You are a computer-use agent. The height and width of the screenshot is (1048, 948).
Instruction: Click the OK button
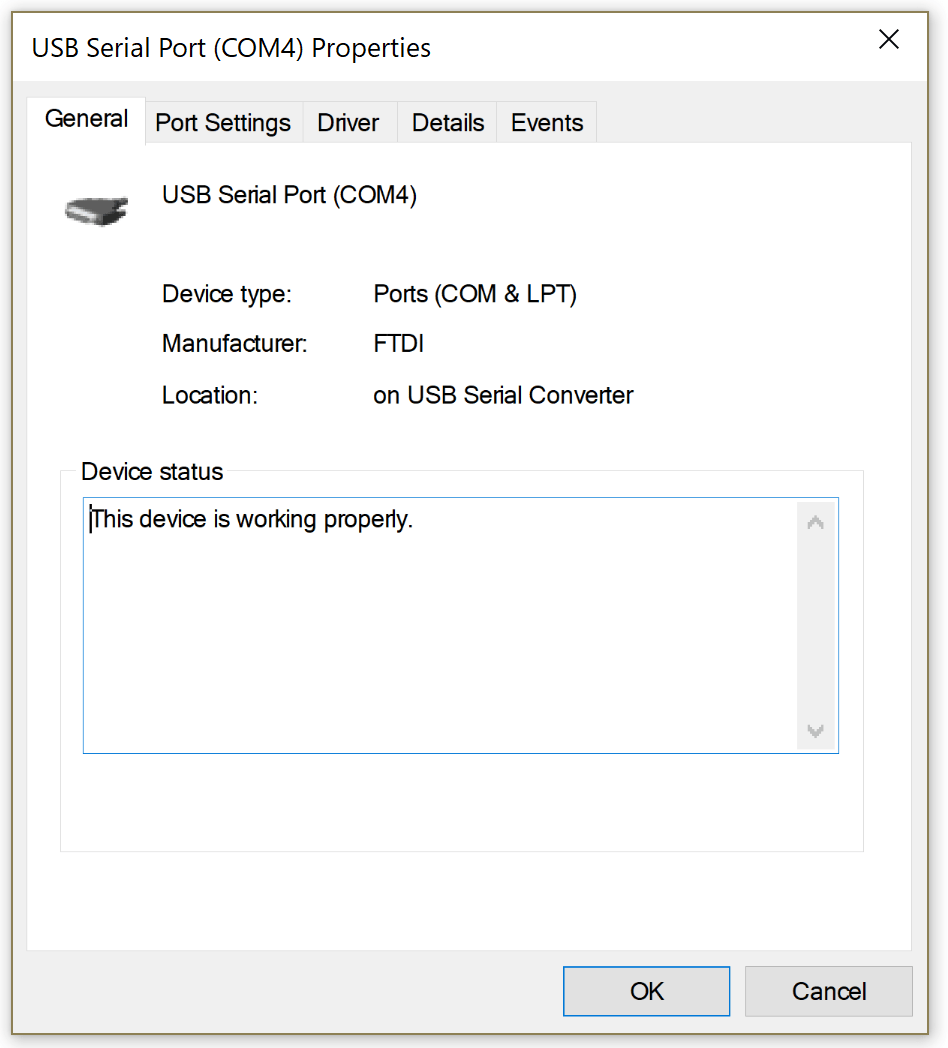tap(646, 991)
